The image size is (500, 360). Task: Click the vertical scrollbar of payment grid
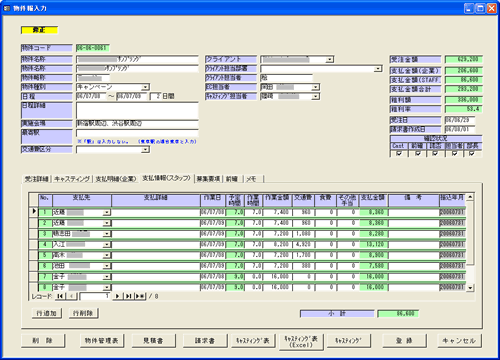tap(470, 242)
